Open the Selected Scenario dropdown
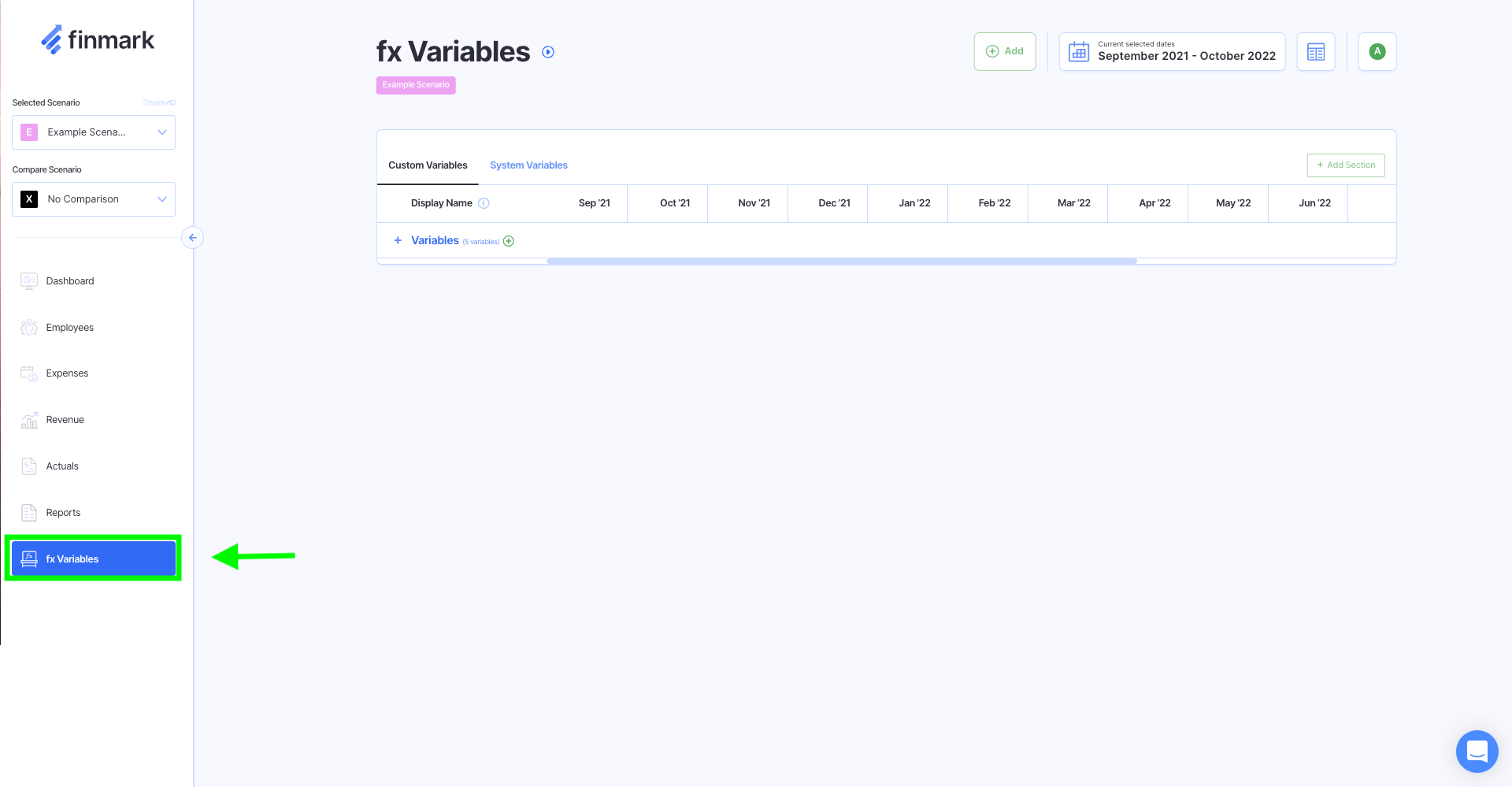The height and width of the screenshot is (787, 1512). (94, 132)
